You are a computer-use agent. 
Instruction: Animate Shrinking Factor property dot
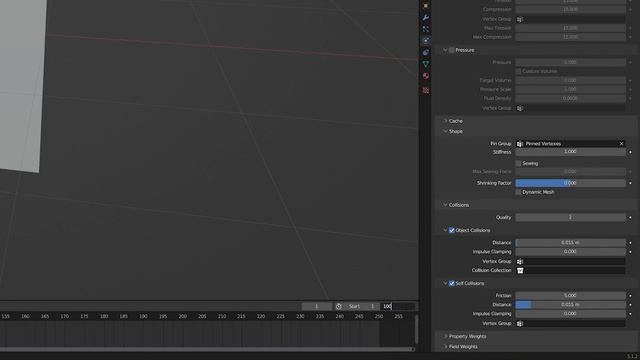coord(630,183)
